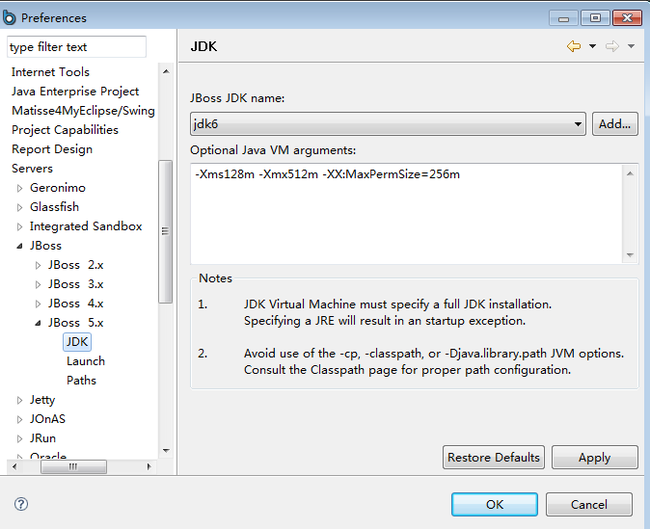Select Servers in the tree
The image size is (650, 529).
(x=32, y=168)
